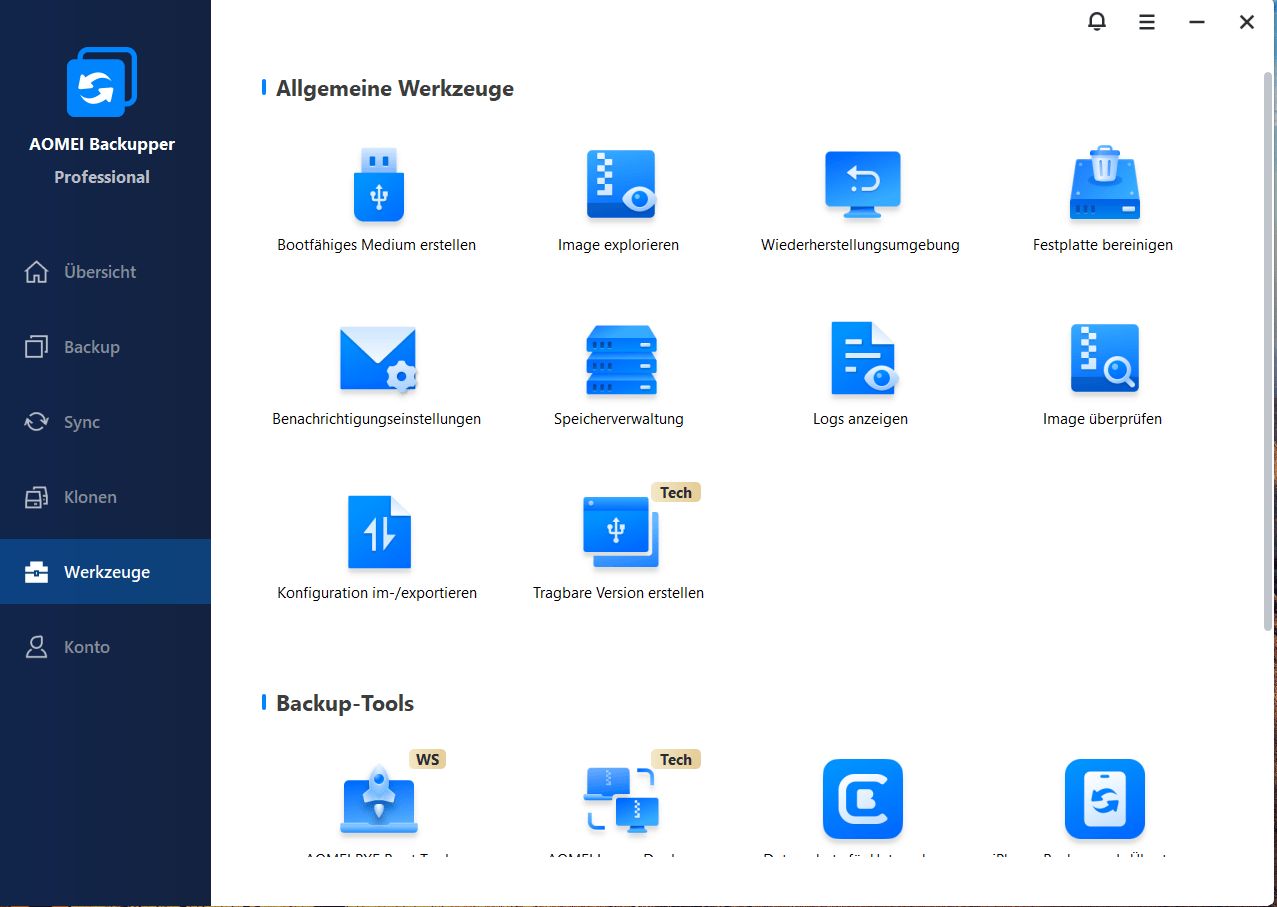Open the Bootfähiges Medium erstellen tool
The height and width of the screenshot is (907, 1277).
click(378, 186)
